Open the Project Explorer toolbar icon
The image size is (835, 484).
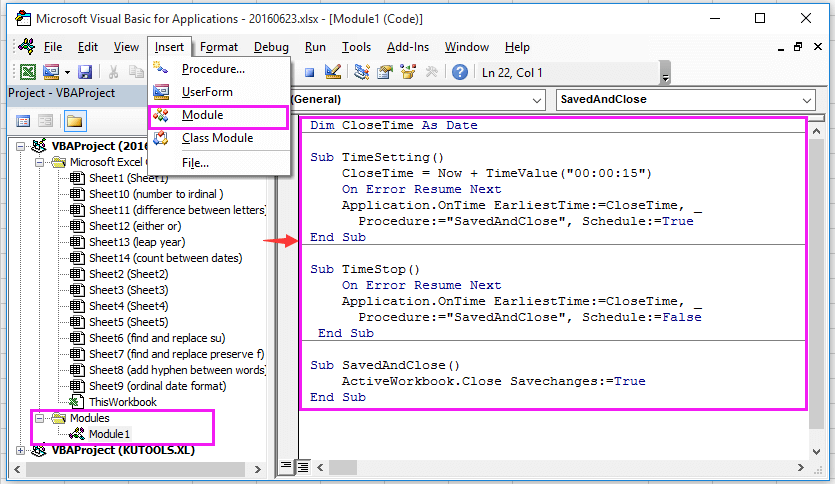[x=361, y=72]
